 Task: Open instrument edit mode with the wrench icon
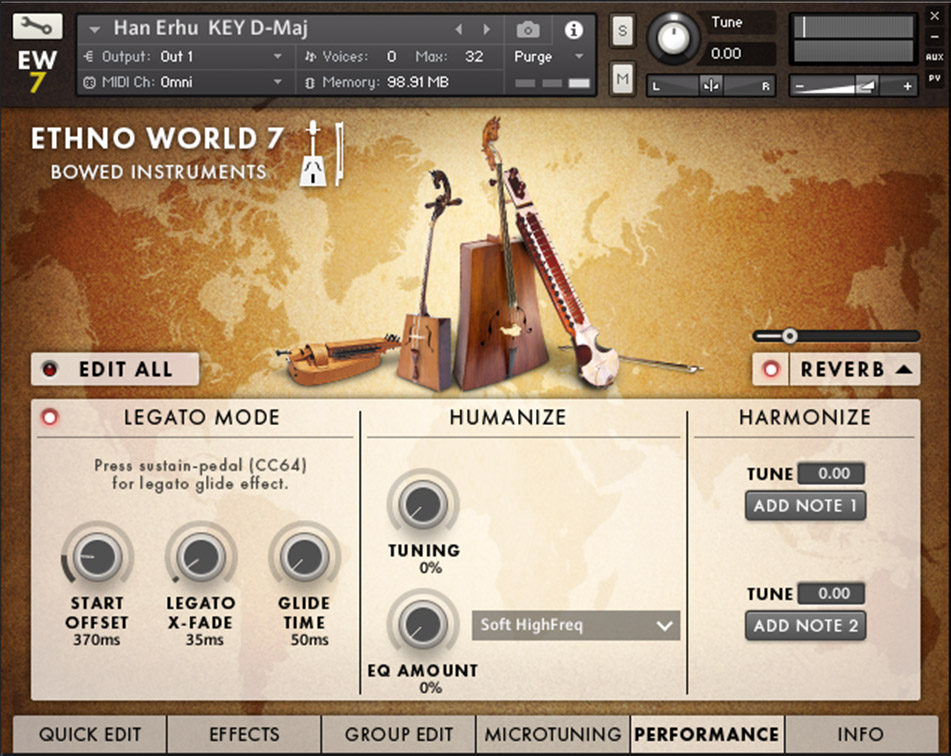coord(37,27)
